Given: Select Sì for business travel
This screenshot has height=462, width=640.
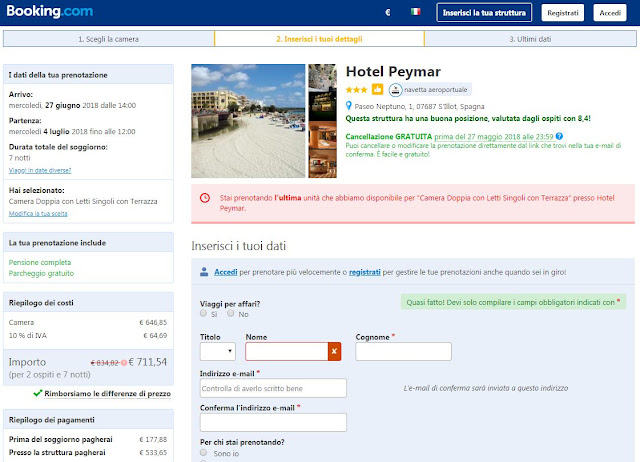Looking at the screenshot, I should [x=203, y=313].
